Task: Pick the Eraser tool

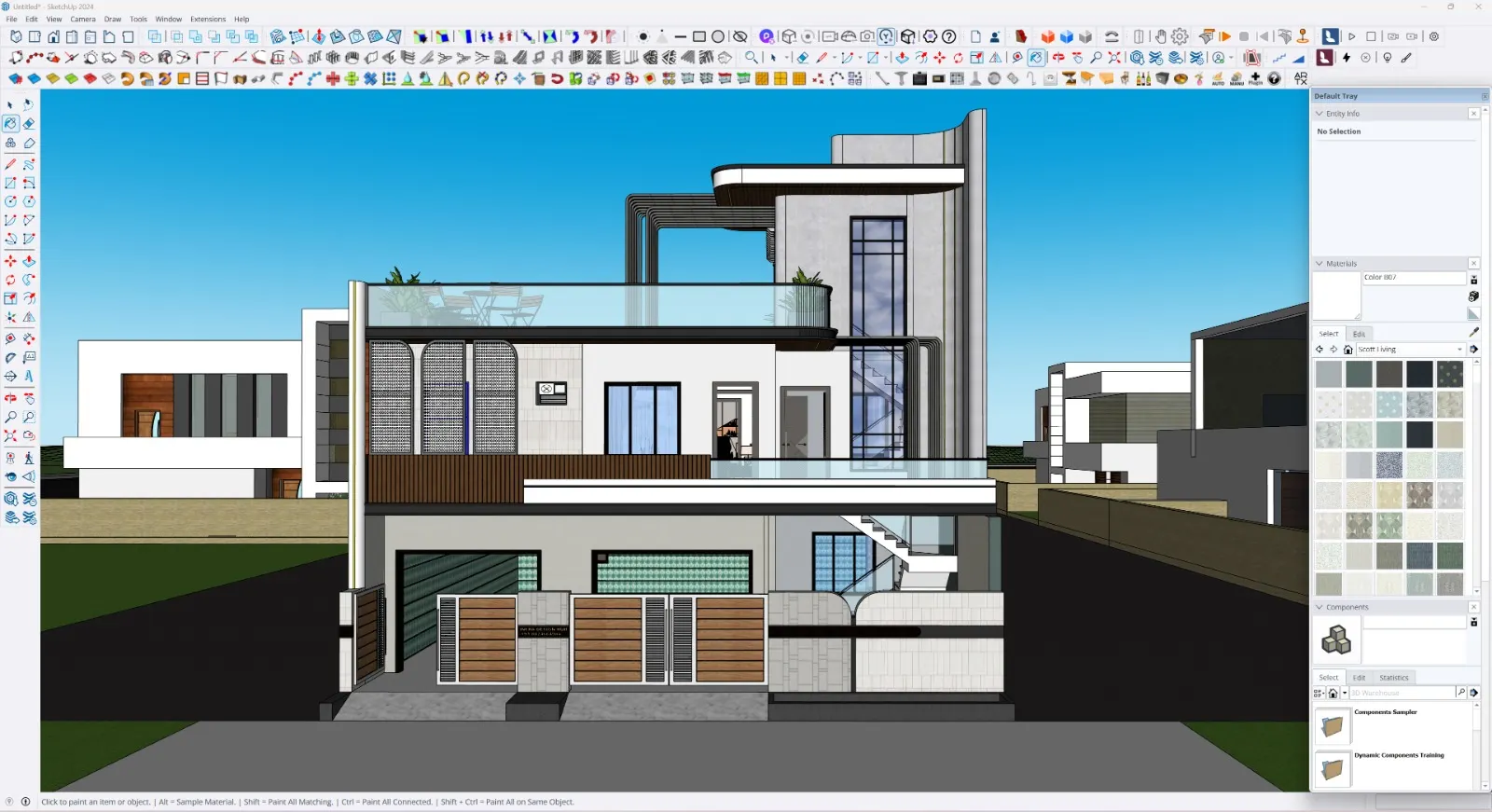Action: click(x=29, y=123)
